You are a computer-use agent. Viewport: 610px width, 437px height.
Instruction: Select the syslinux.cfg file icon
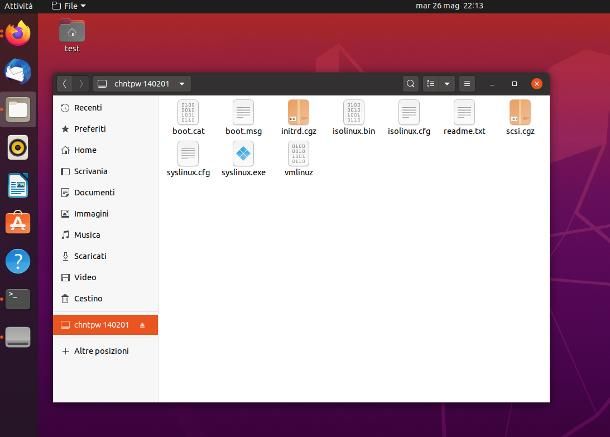(188, 153)
